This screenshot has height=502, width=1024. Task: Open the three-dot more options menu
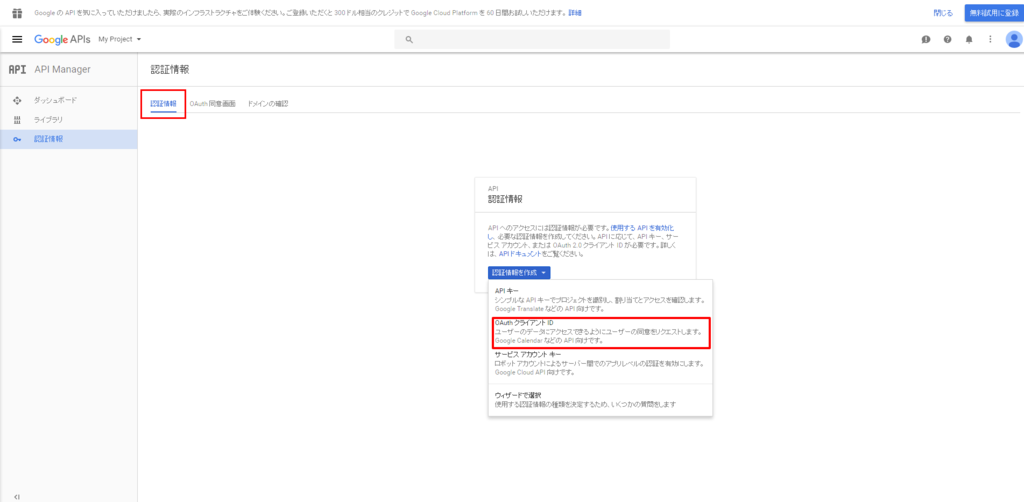click(x=990, y=39)
